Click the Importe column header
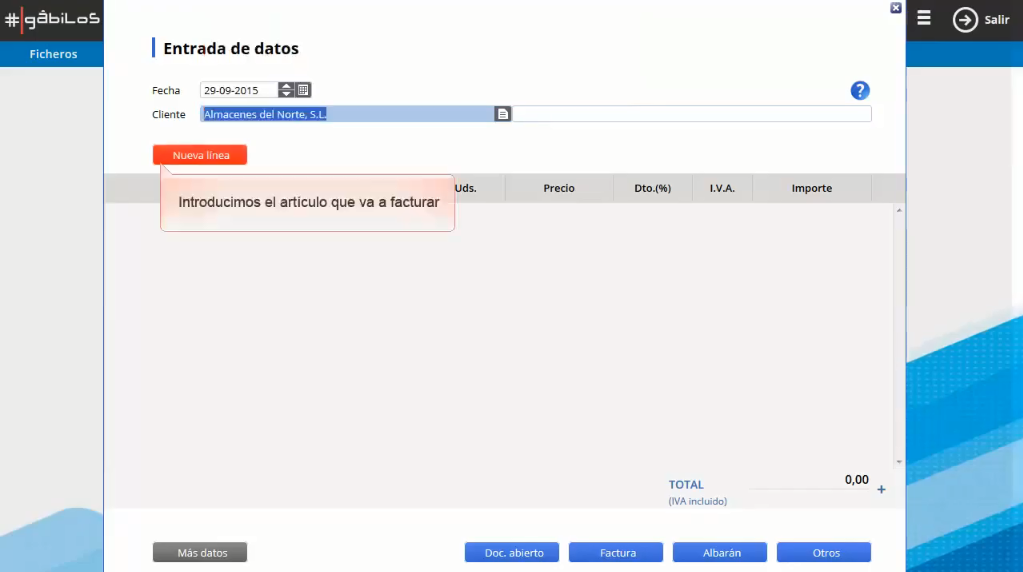This screenshot has height=572, width=1023. click(x=812, y=188)
